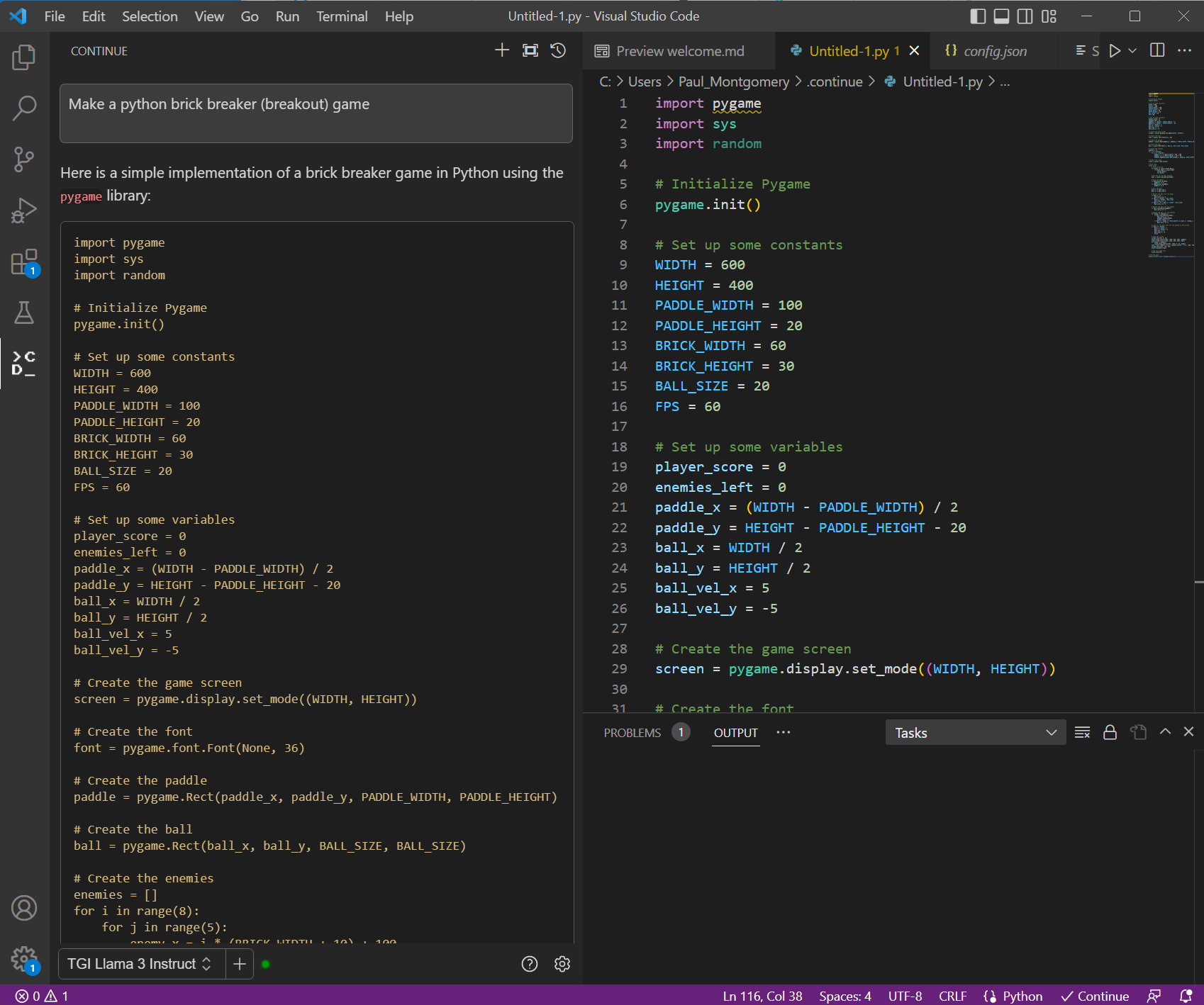
Task: Open the Explorer view in activity bar
Action: tap(24, 57)
